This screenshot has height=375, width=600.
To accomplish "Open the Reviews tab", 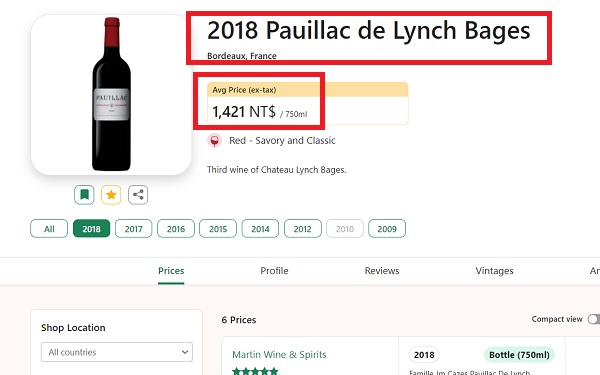I will [382, 271].
